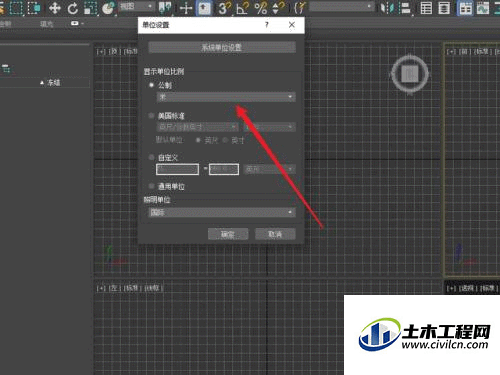Select the 美国标准 (US Standard) radio button
The width and height of the screenshot is (500, 375).
151,116
